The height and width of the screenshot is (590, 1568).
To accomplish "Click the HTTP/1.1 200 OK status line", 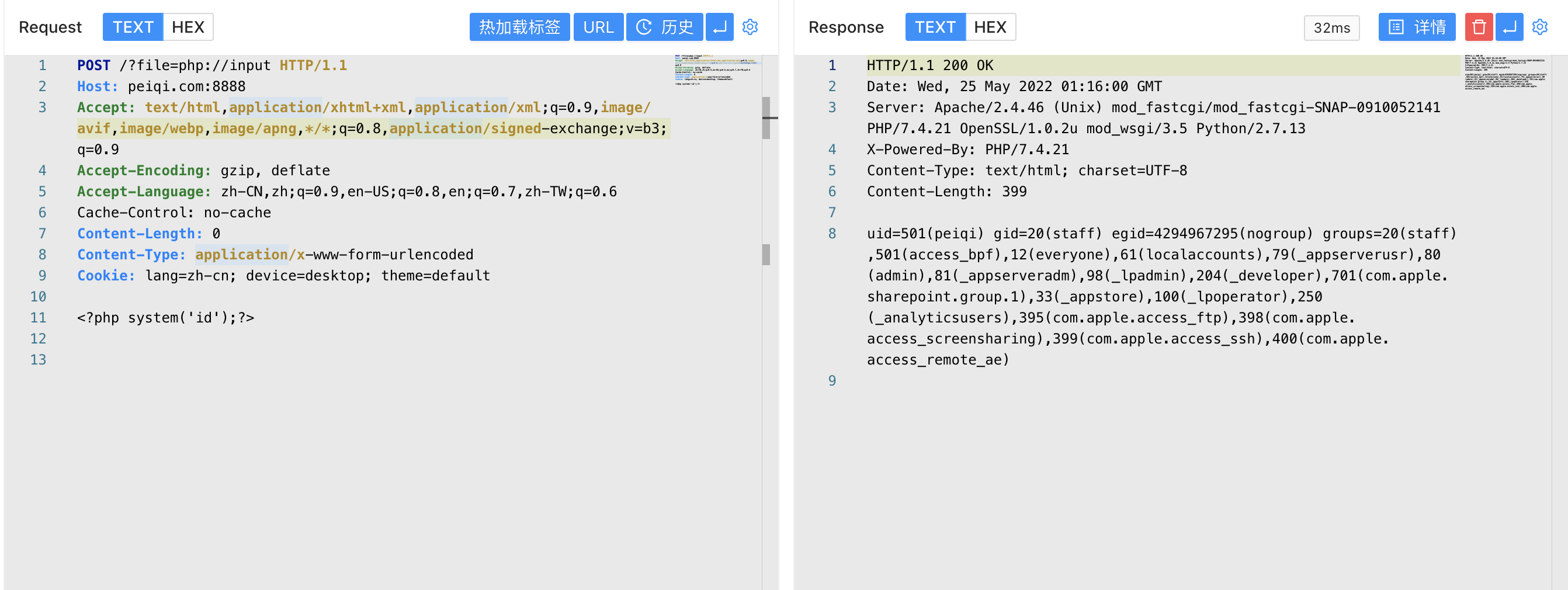I will click(930, 65).
